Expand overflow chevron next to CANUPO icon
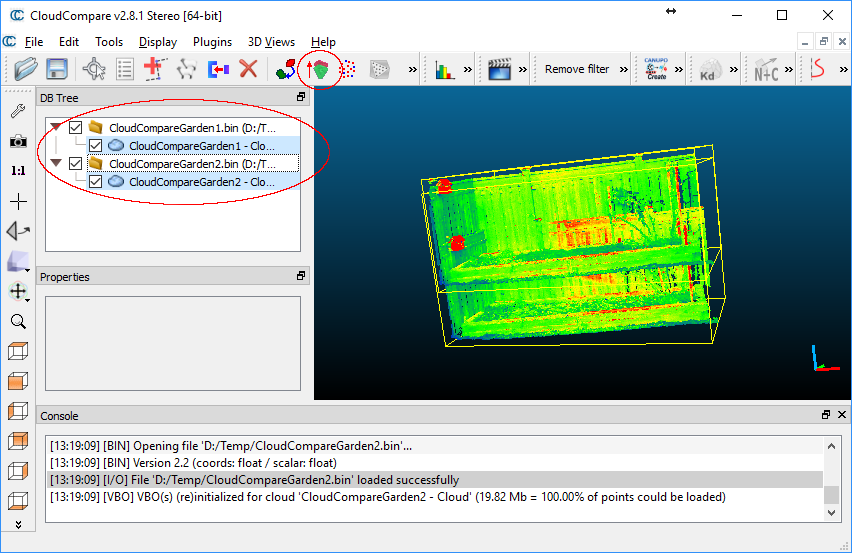 coord(679,70)
